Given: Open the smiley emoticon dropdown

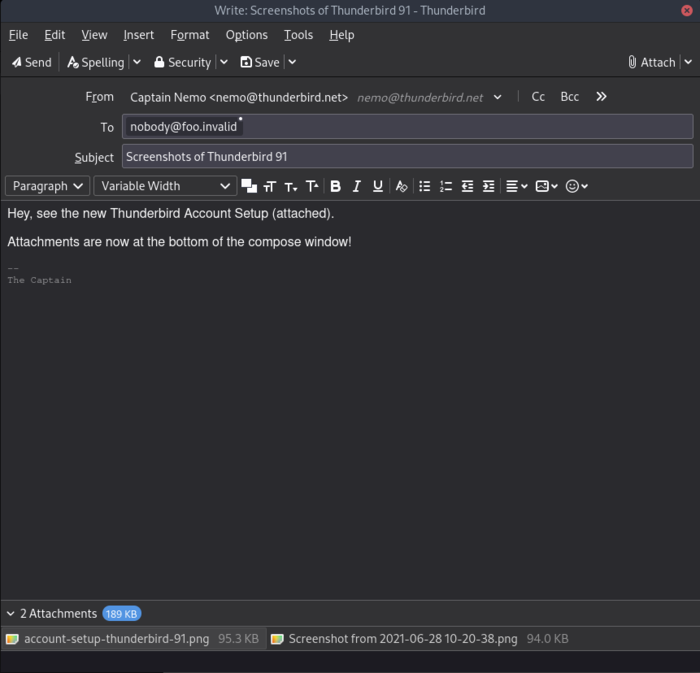Looking at the screenshot, I should (576, 186).
